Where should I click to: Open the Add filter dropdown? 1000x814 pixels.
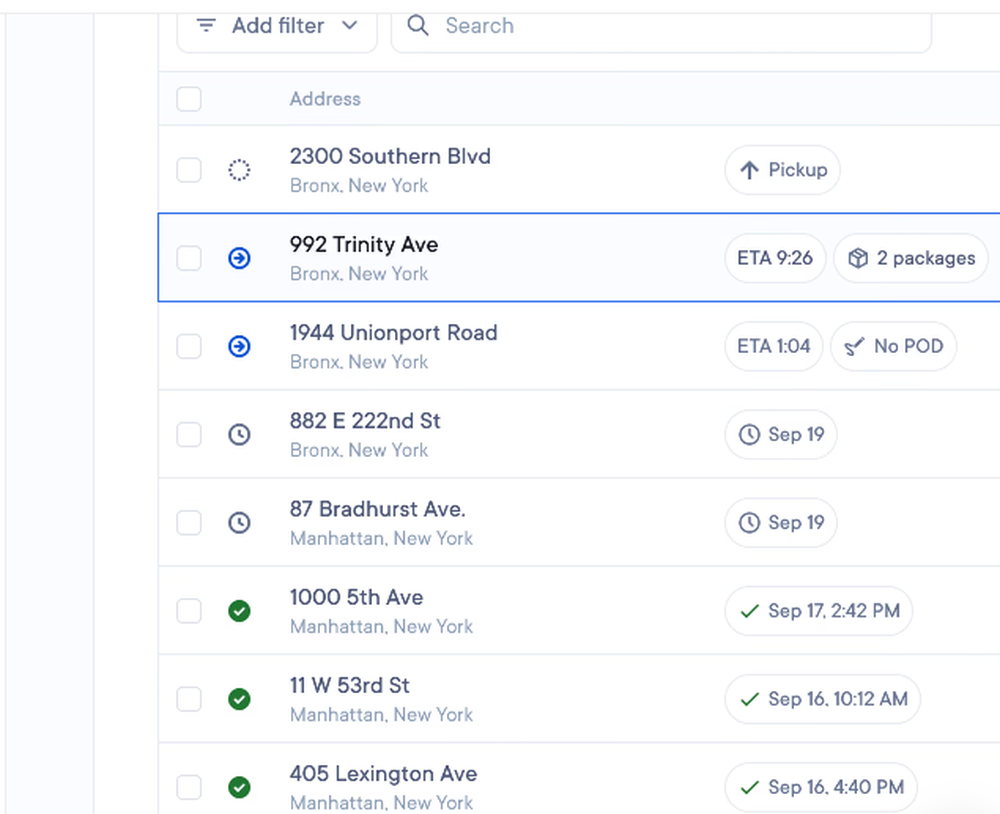pyautogui.click(x=277, y=26)
